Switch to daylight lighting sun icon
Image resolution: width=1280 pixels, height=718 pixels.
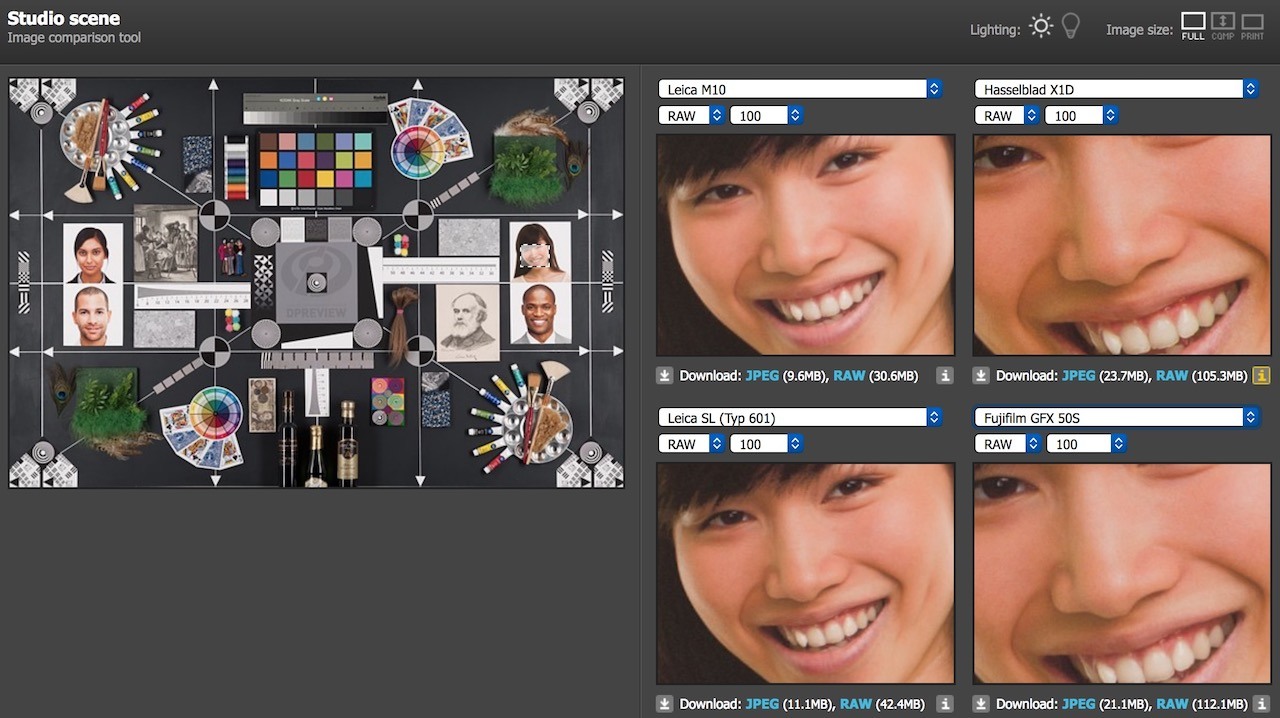[1041, 27]
